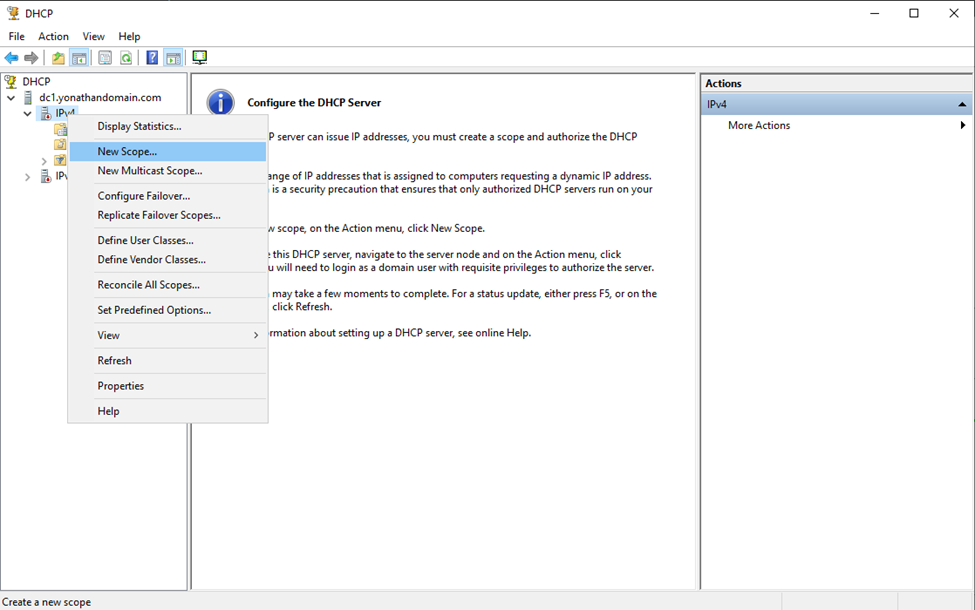Viewport: 975px width, 610px height.
Task: Open the Action menu
Action: pyautogui.click(x=53, y=36)
